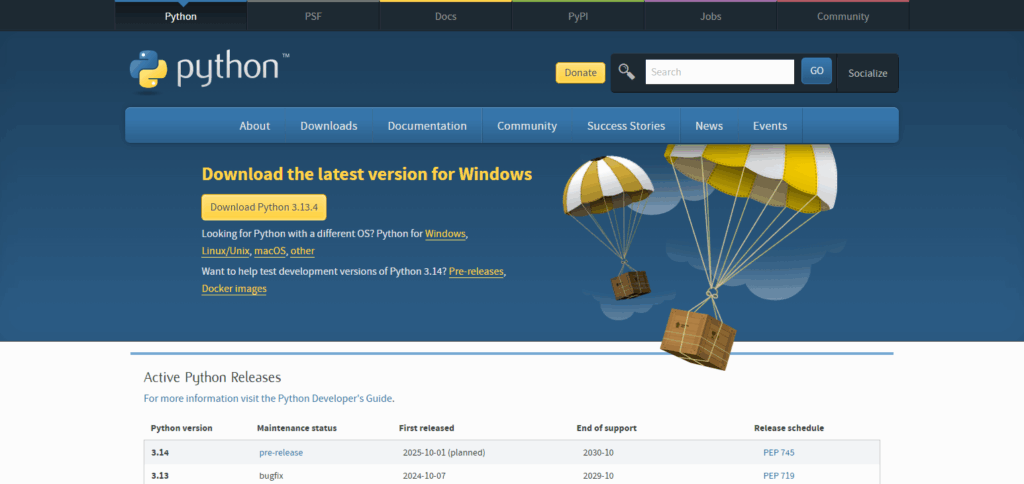Follow the Windows OS link

[x=445, y=233]
